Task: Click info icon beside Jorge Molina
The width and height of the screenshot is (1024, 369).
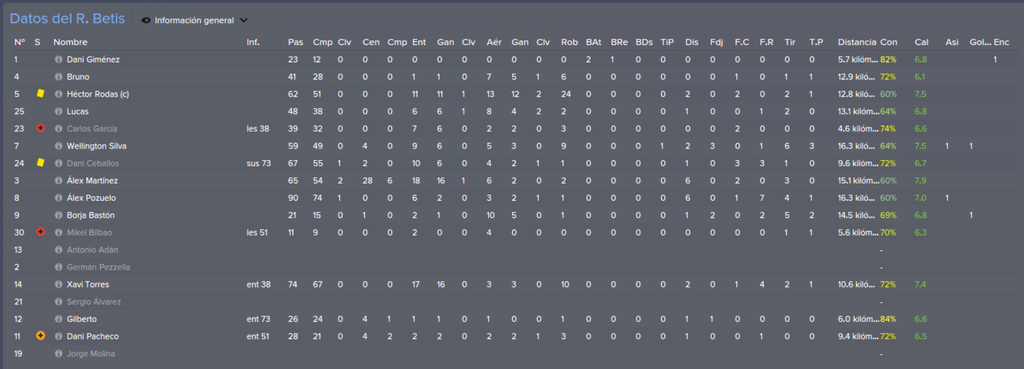Action: click(x=58, y=354)
